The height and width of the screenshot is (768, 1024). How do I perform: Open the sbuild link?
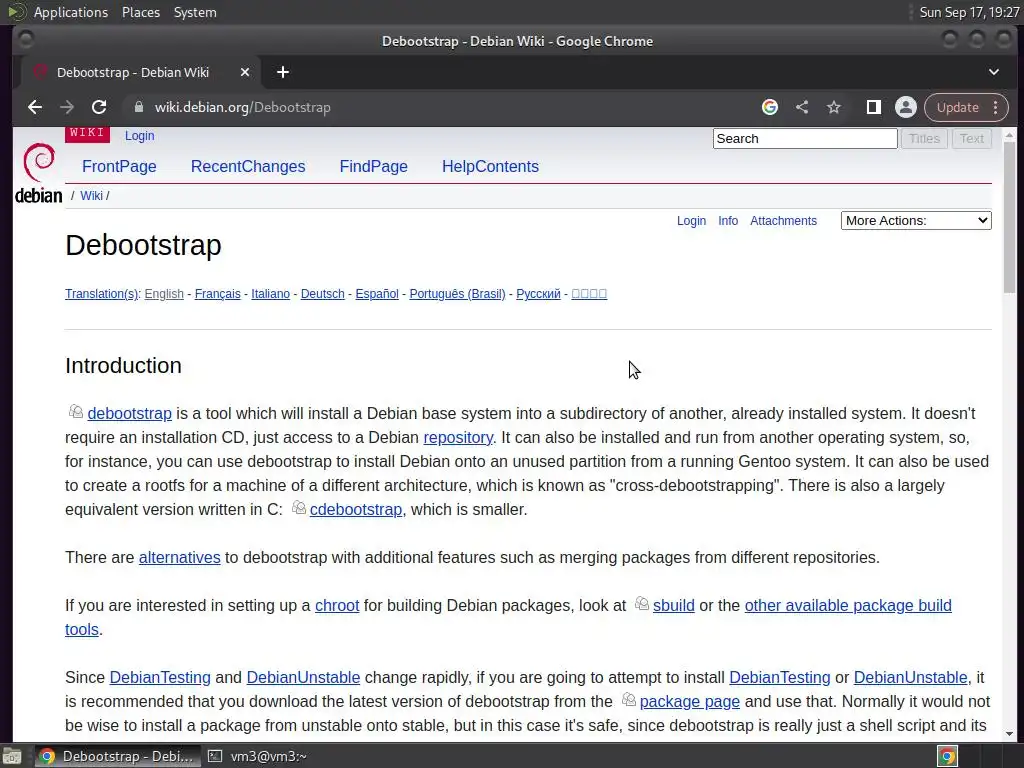673,605
